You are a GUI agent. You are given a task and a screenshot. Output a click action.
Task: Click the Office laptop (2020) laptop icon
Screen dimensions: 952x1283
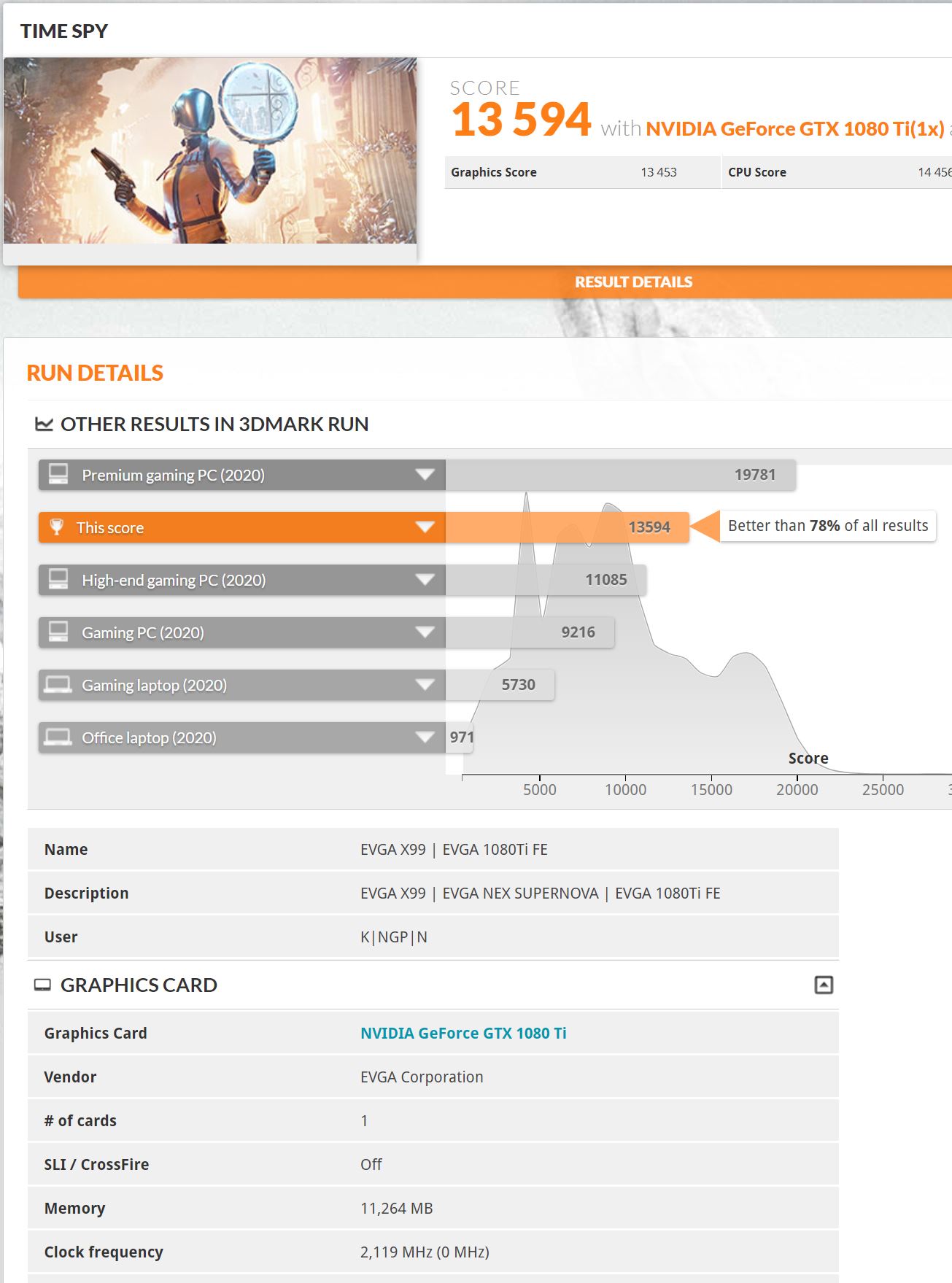pyautogui.click(x=58, y=737)
